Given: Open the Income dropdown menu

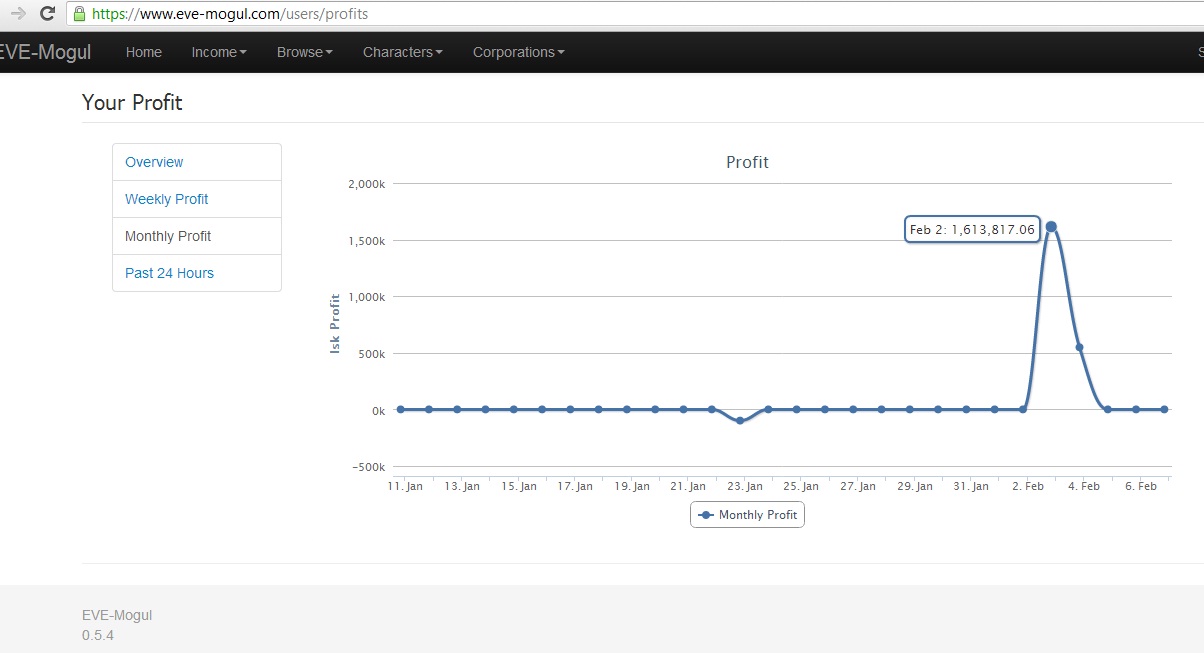Looking at the screenshot, I should pos(219,52).
